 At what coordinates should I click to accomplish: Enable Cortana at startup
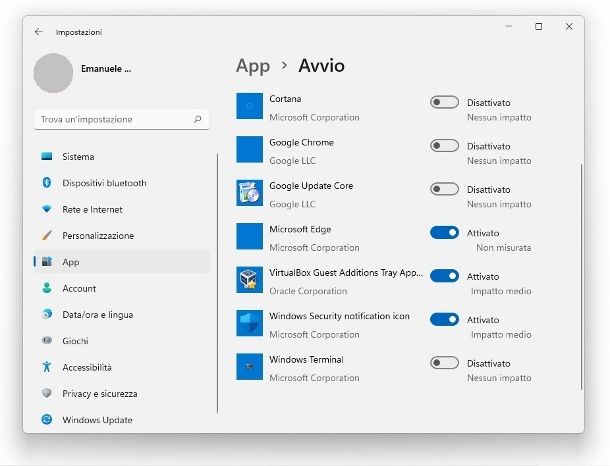444,102
